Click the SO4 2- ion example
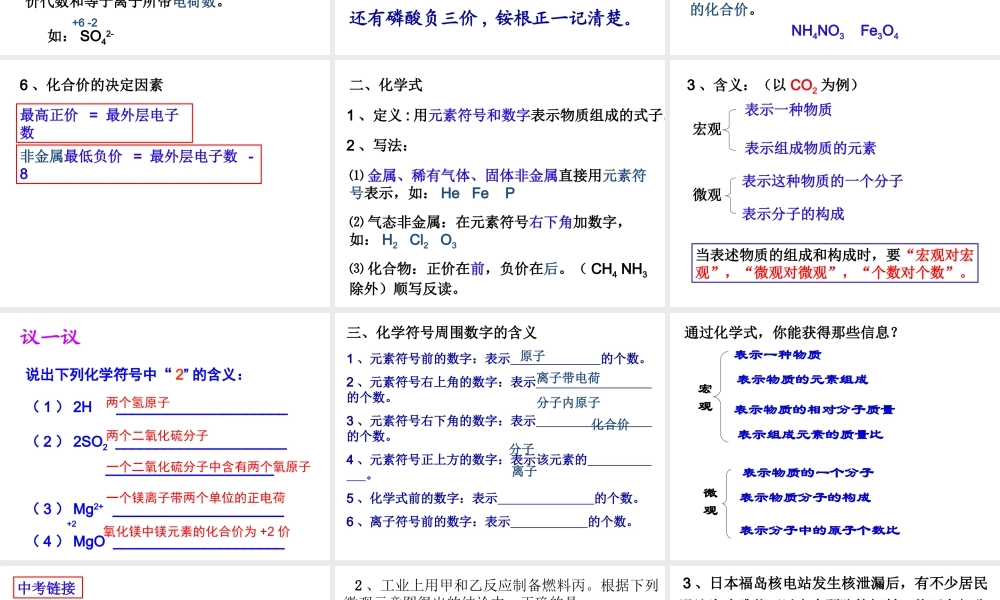The height and width of the screenshot is (600, 1000). 96,36
